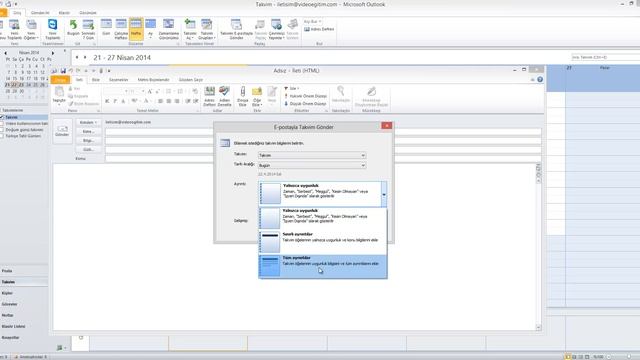Screen dimensions: 640x360
Task: Open the Dosya tab in message window
Action: (x=60, y=80)
